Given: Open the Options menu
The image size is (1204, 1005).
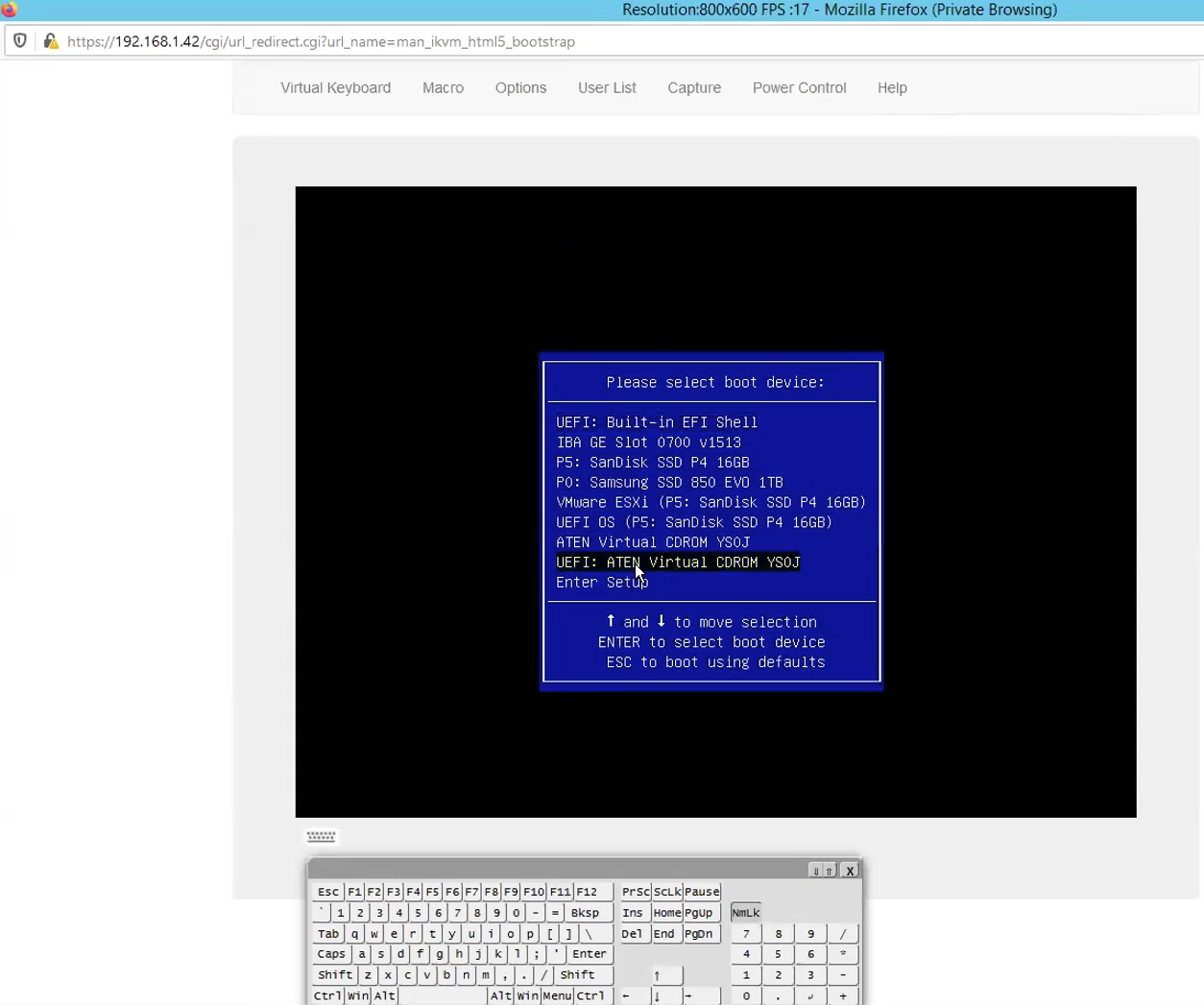Looking at the screenshot, I should [x=520, y=87].
